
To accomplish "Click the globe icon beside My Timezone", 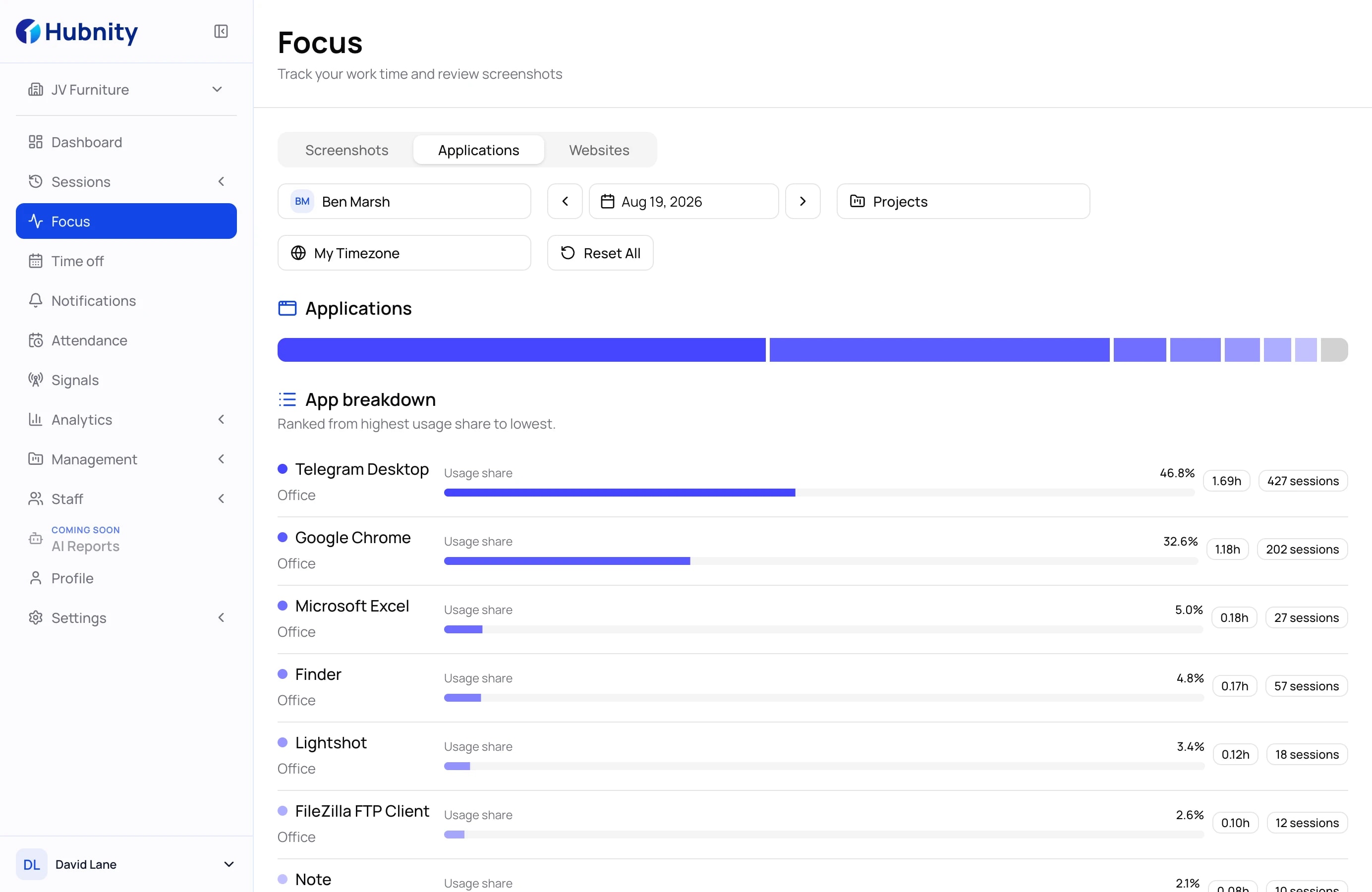I will 298,253.
